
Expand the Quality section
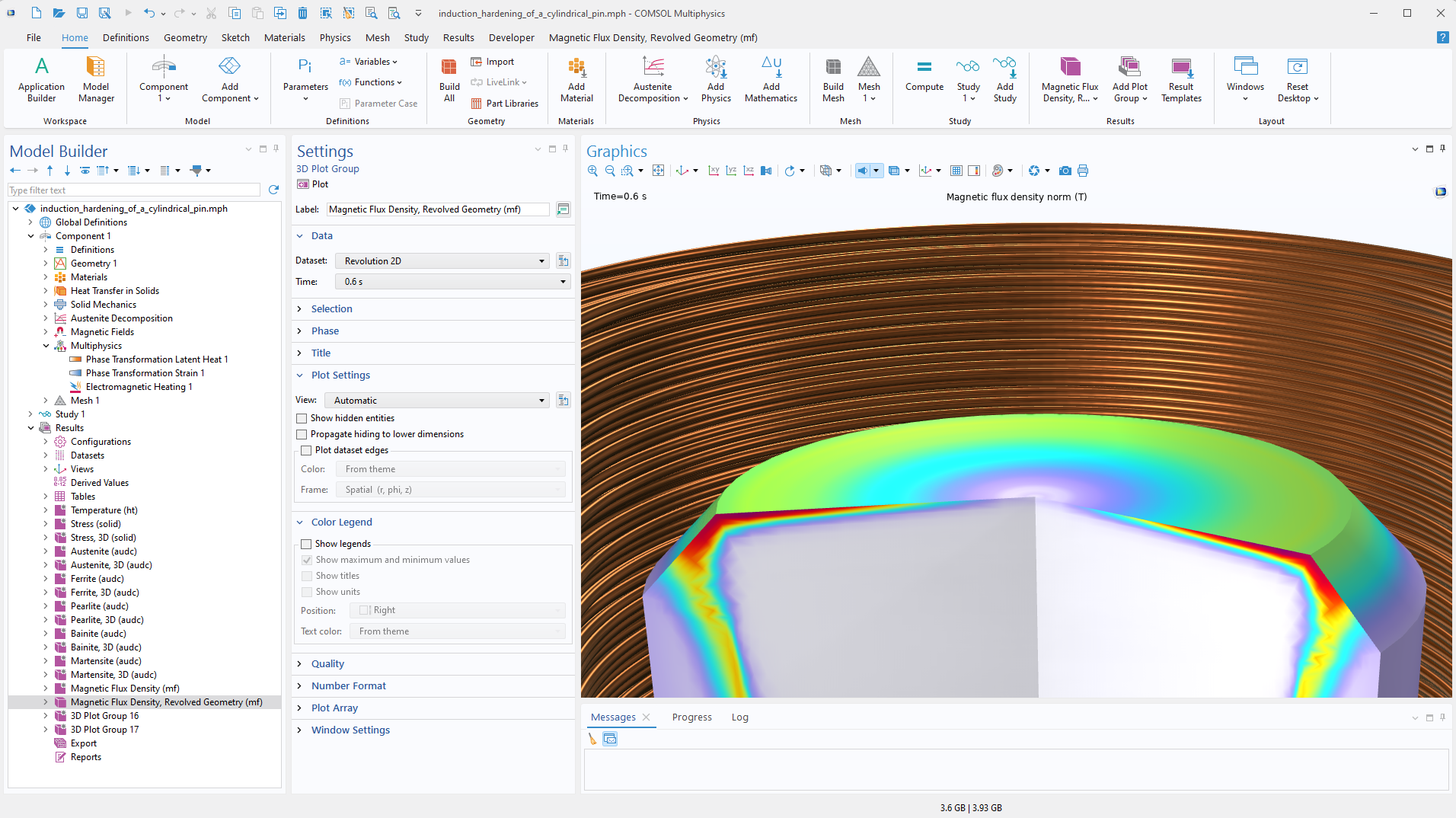(x=327, y=663)
